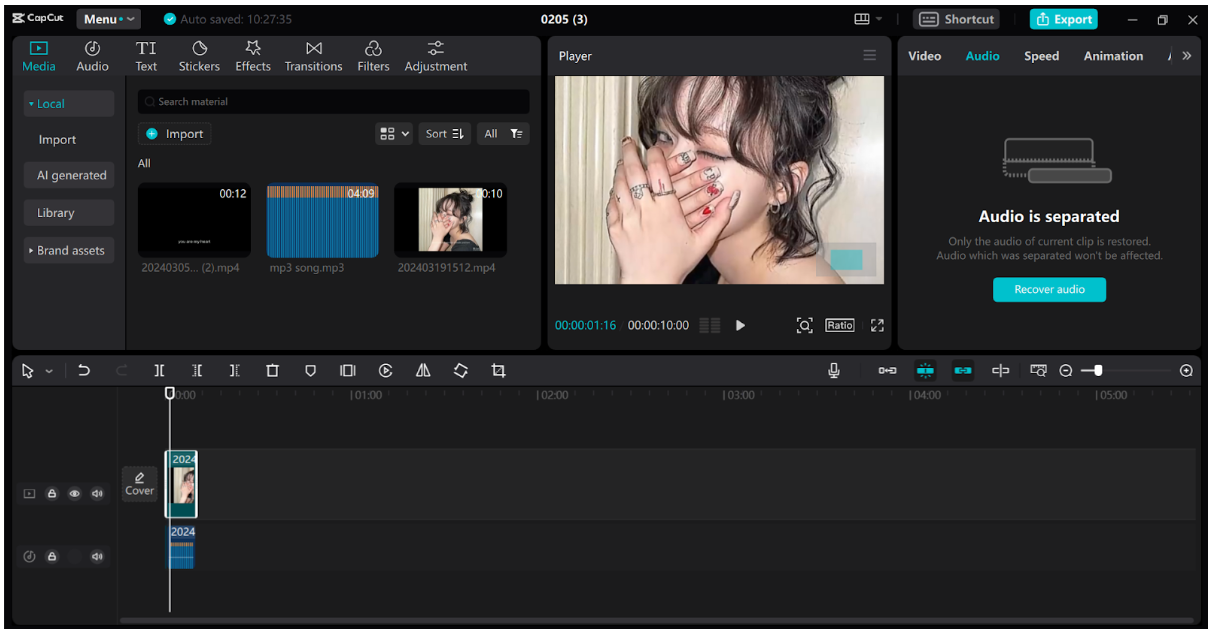This screenshot has width=1212, height=634.
Task: Open the Effects tab
Action: click(253, 56)
